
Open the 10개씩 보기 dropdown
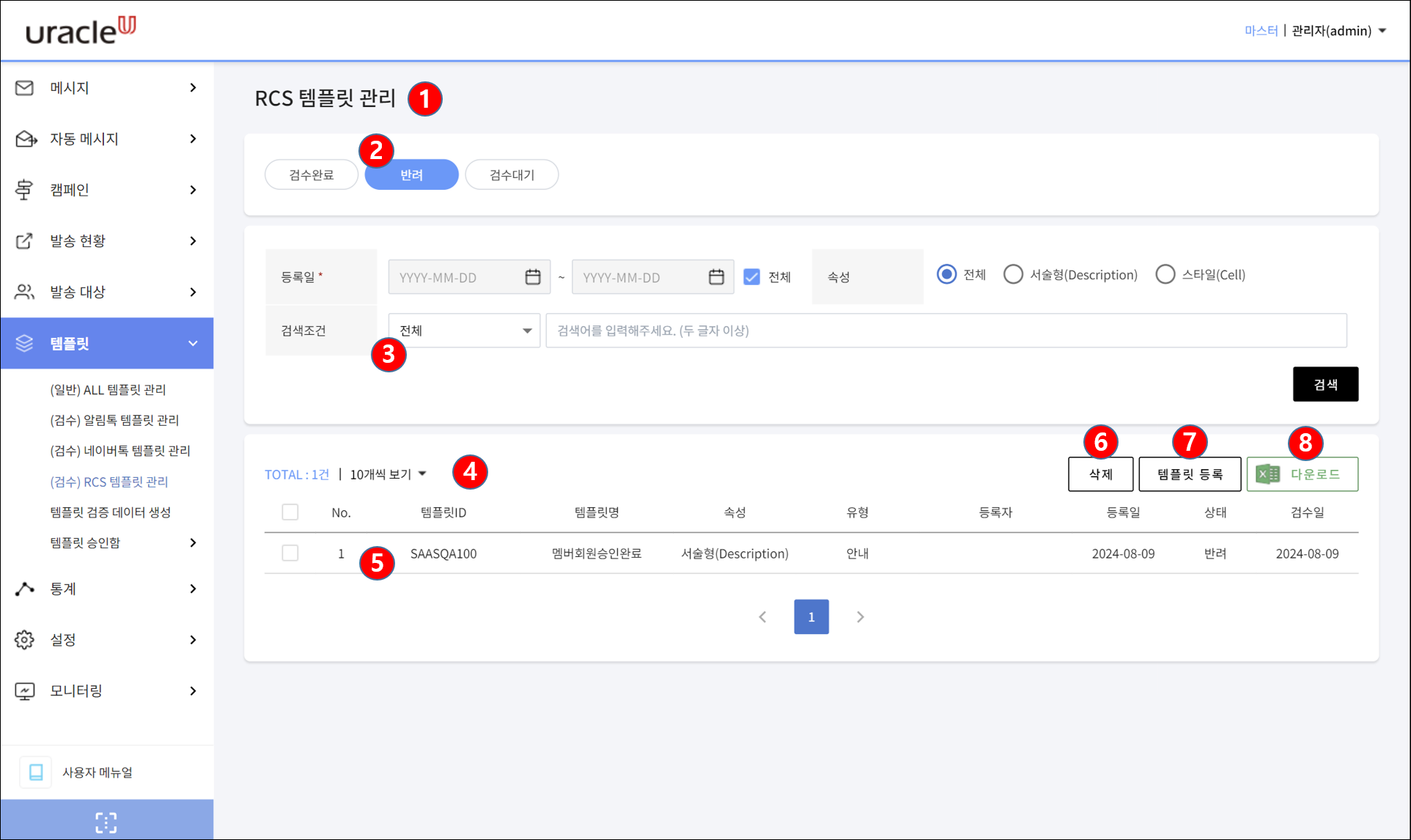388,474
